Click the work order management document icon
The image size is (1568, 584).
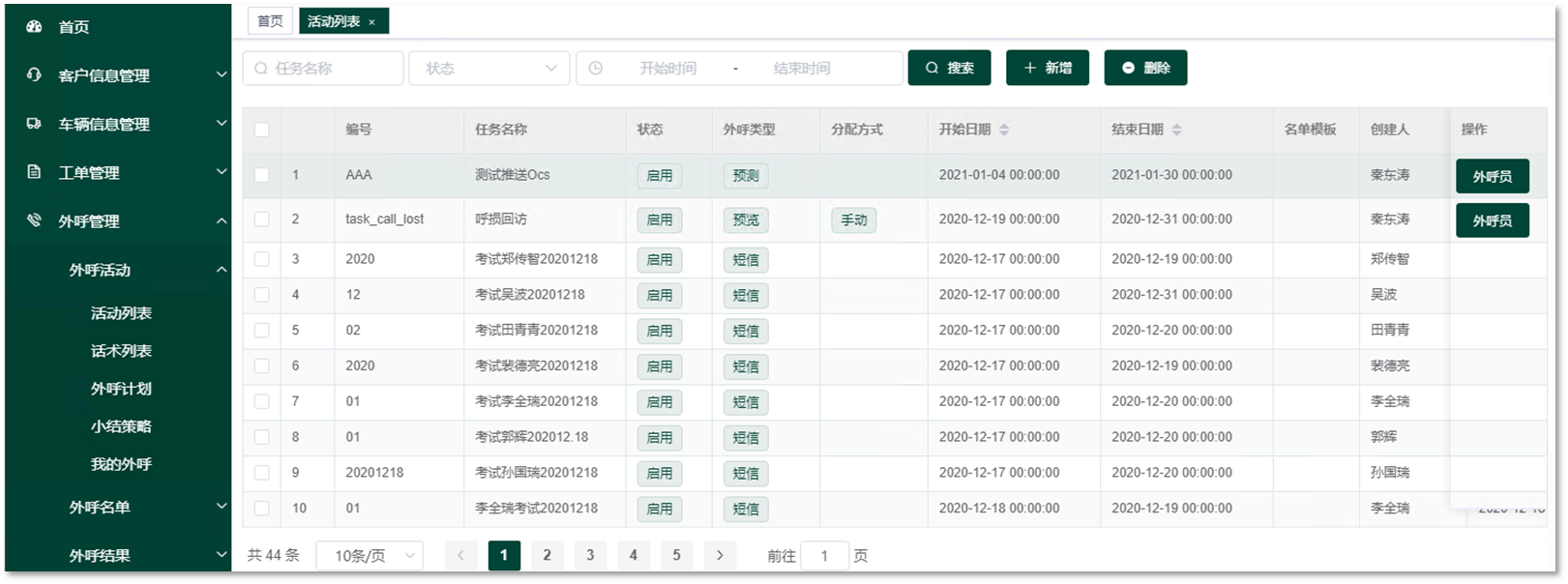34,171
